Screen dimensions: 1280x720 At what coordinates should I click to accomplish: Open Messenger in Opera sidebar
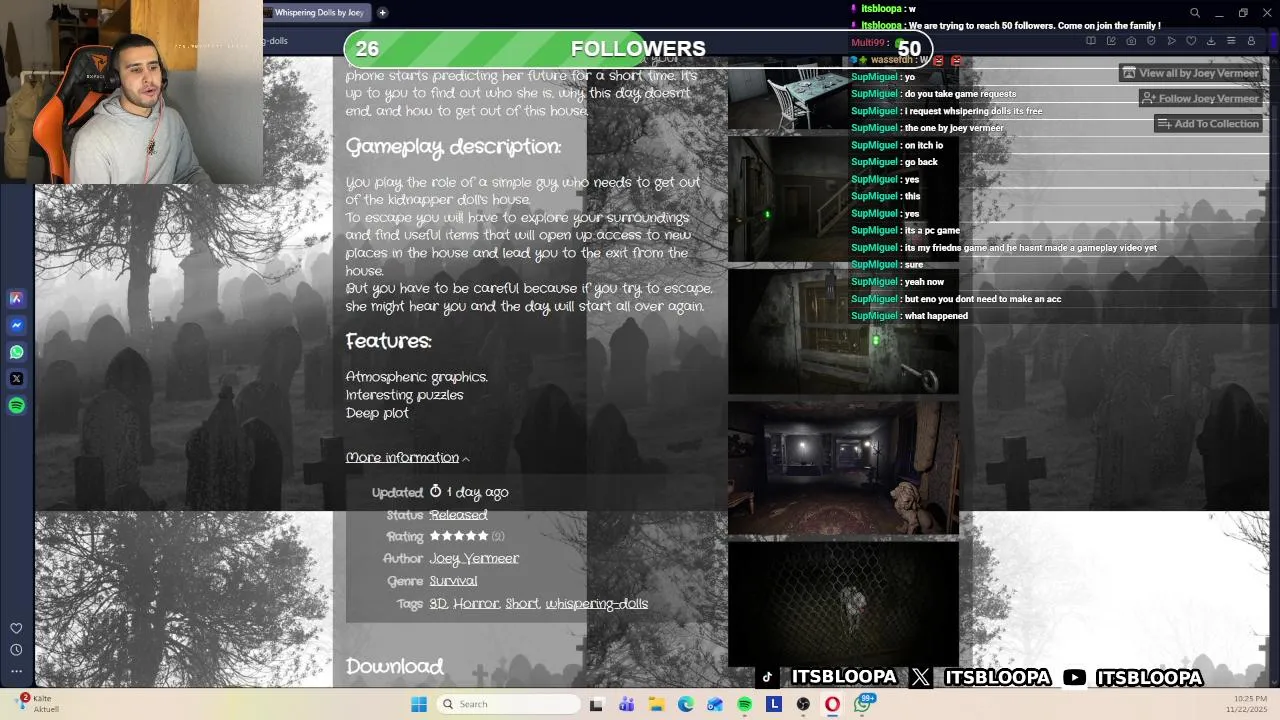coord(16,325)
